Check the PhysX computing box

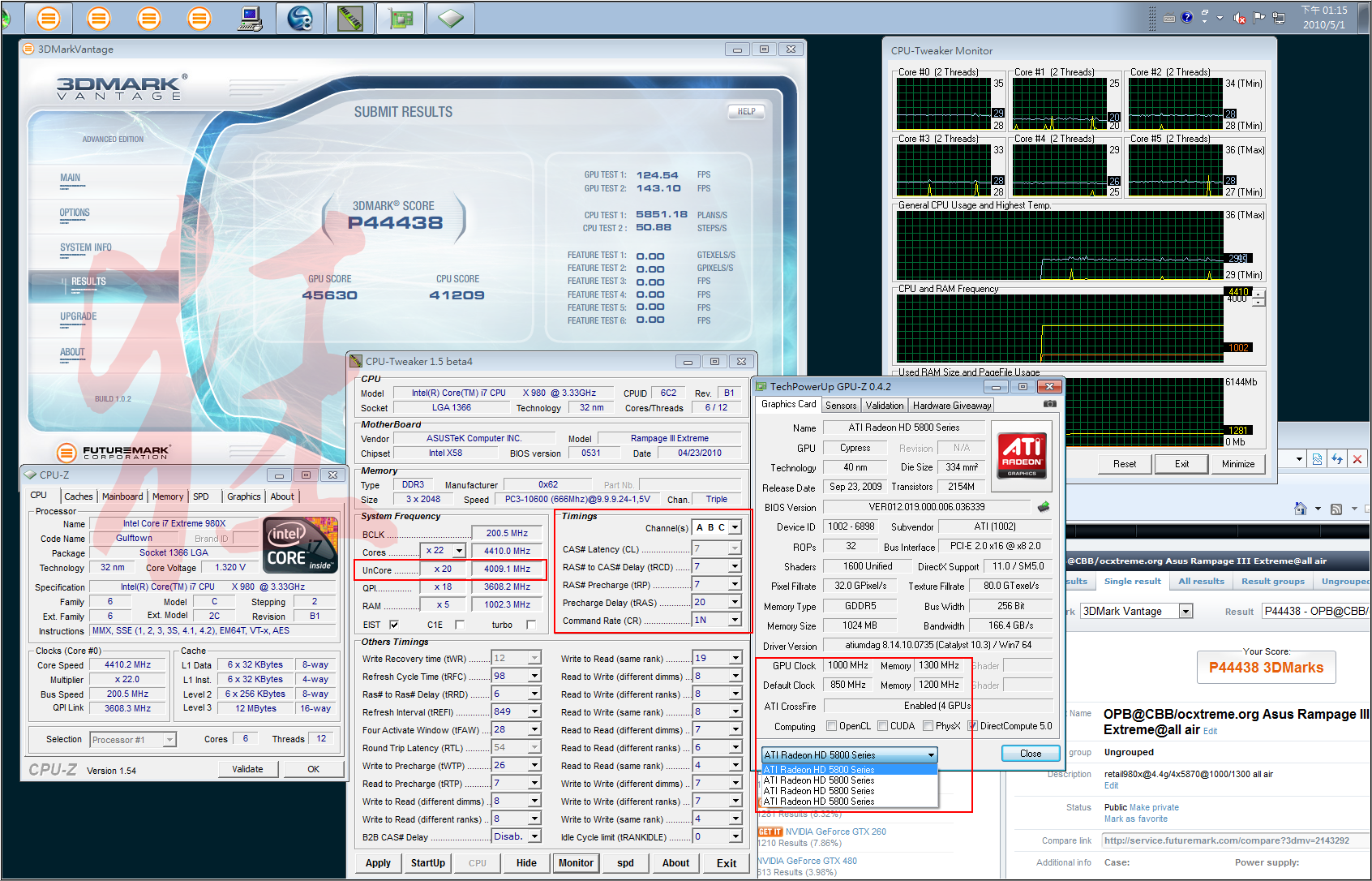point(928,726)
